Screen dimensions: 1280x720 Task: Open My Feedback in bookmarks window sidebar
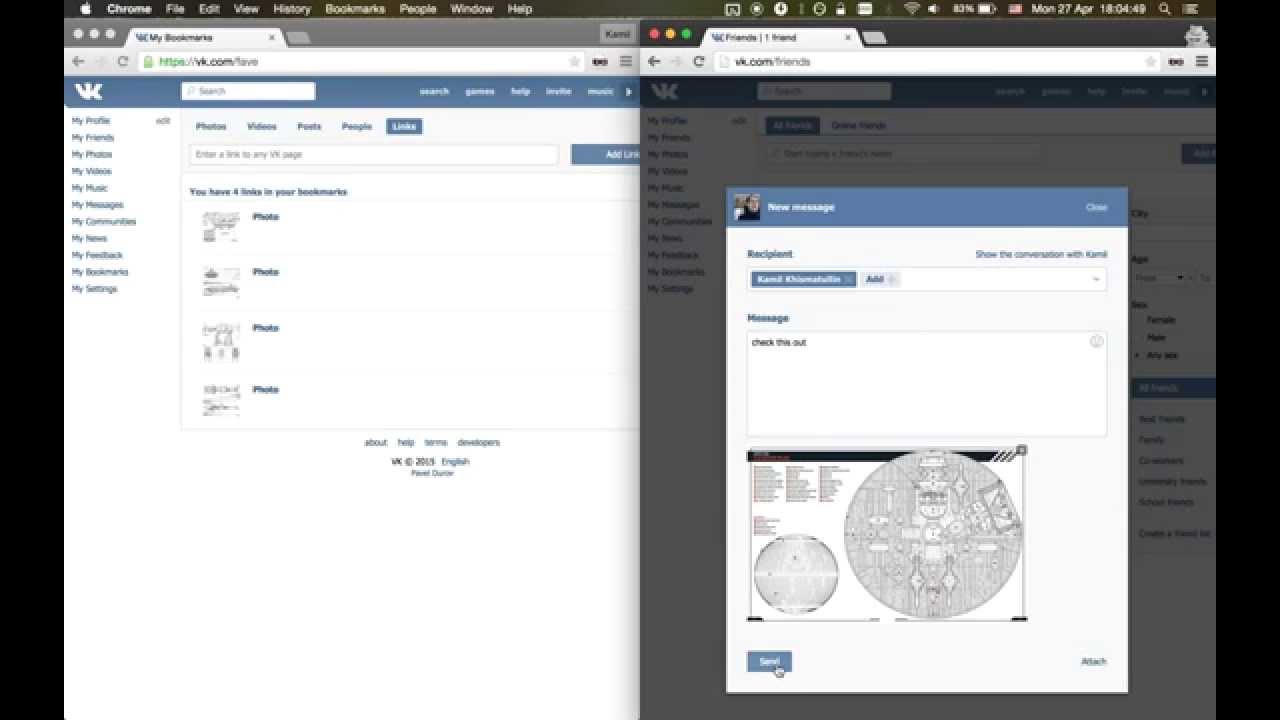97,255
